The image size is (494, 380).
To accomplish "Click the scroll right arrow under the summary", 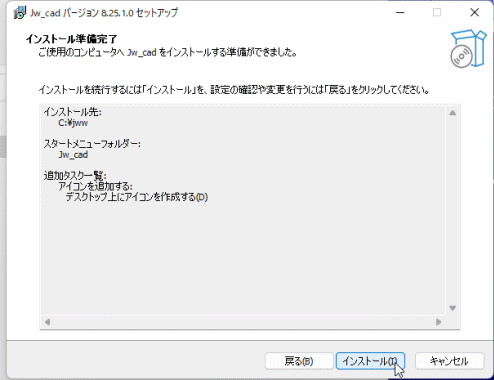I will coord(438,322).
